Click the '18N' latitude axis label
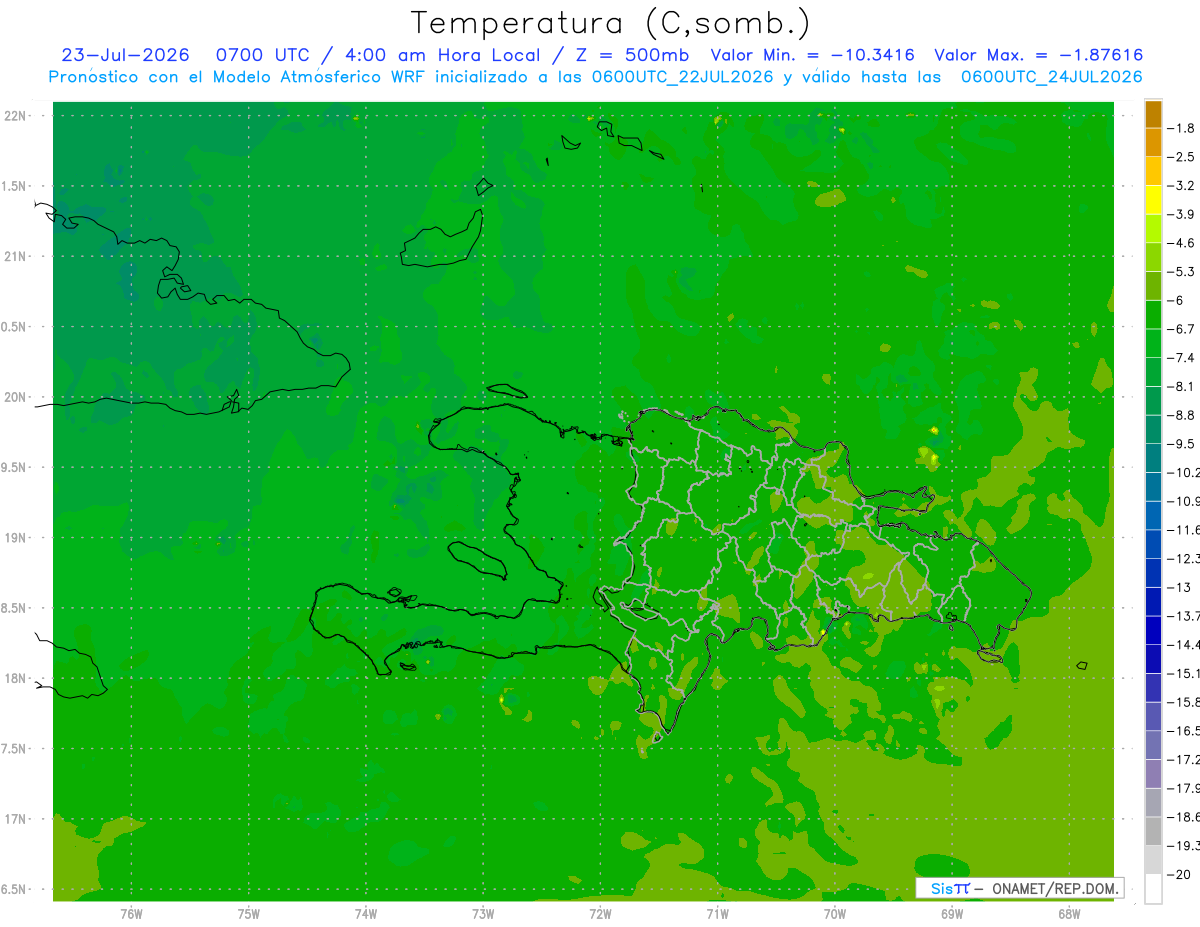The height and width of the screenshot is (927, 1200). pyautogui.click(x=14, y=679)
